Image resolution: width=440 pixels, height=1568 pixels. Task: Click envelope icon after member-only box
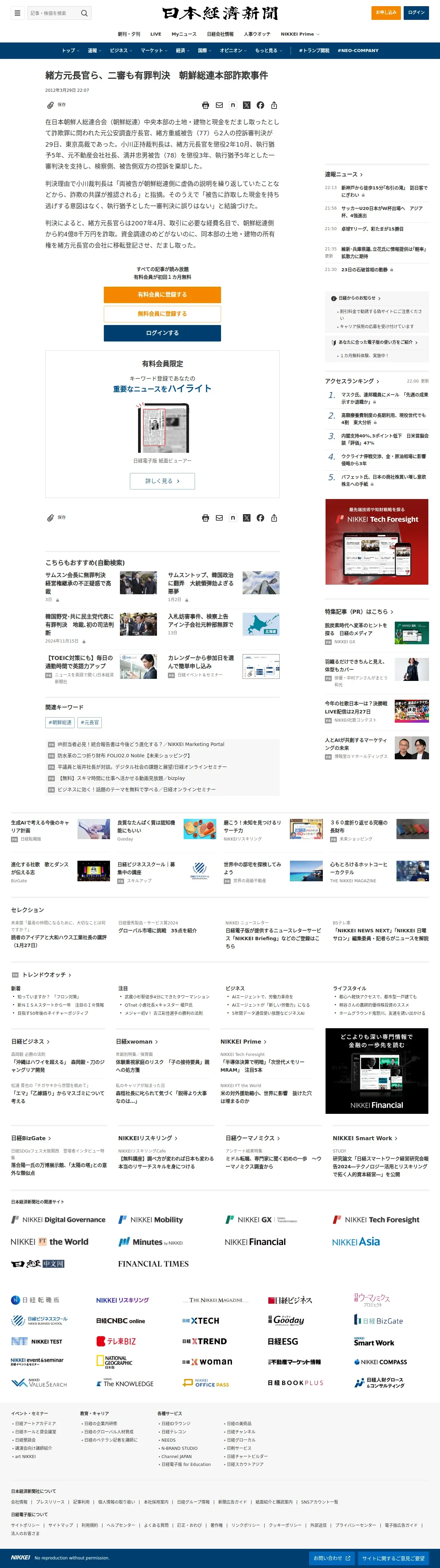(219, 518)
